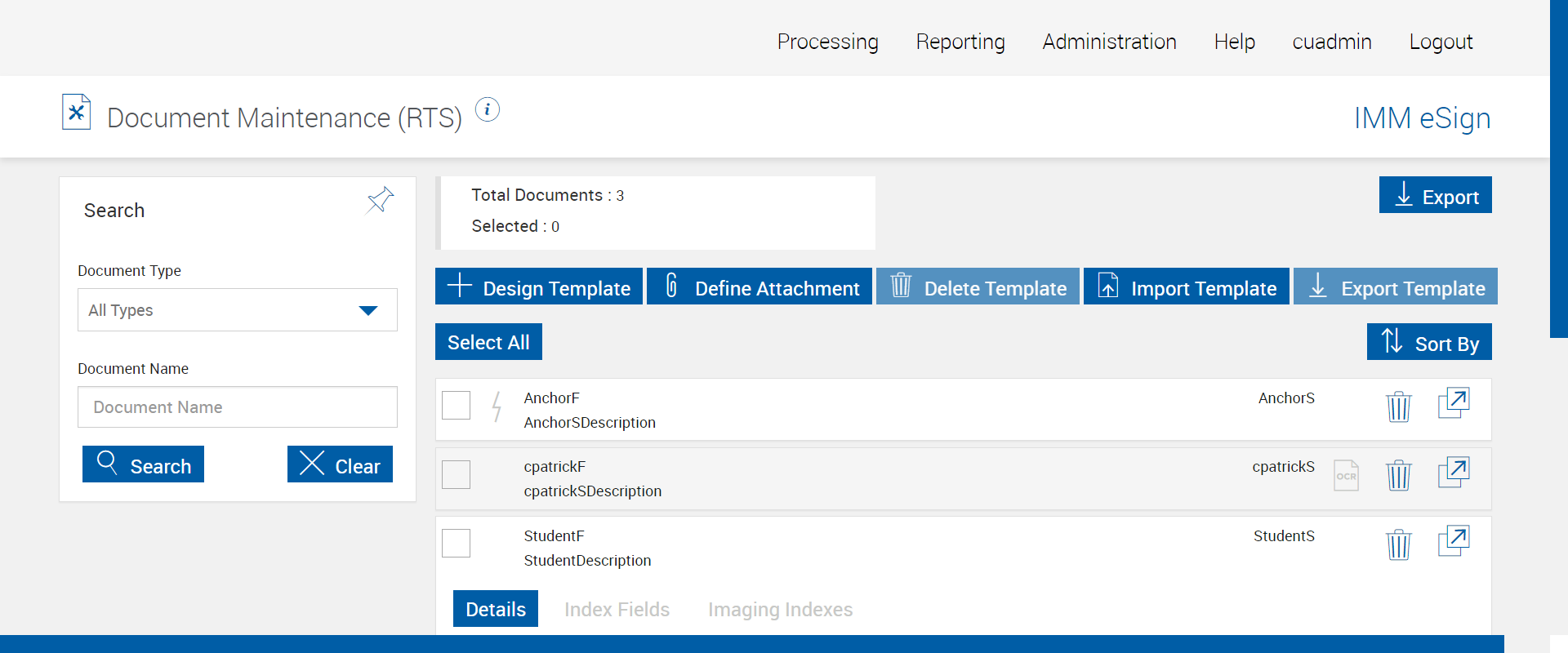Open the Sort By options
This screenshot has height=653, width=1568.
1428,342
